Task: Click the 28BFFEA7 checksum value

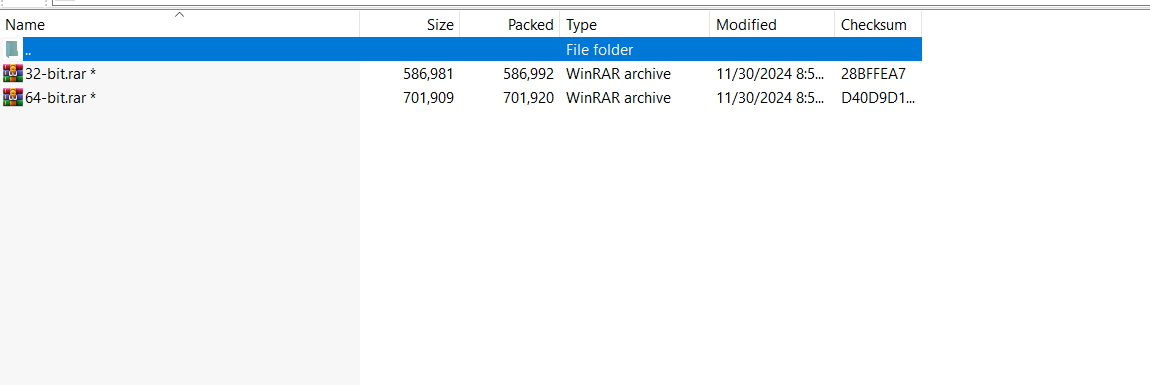Action: 874,73
